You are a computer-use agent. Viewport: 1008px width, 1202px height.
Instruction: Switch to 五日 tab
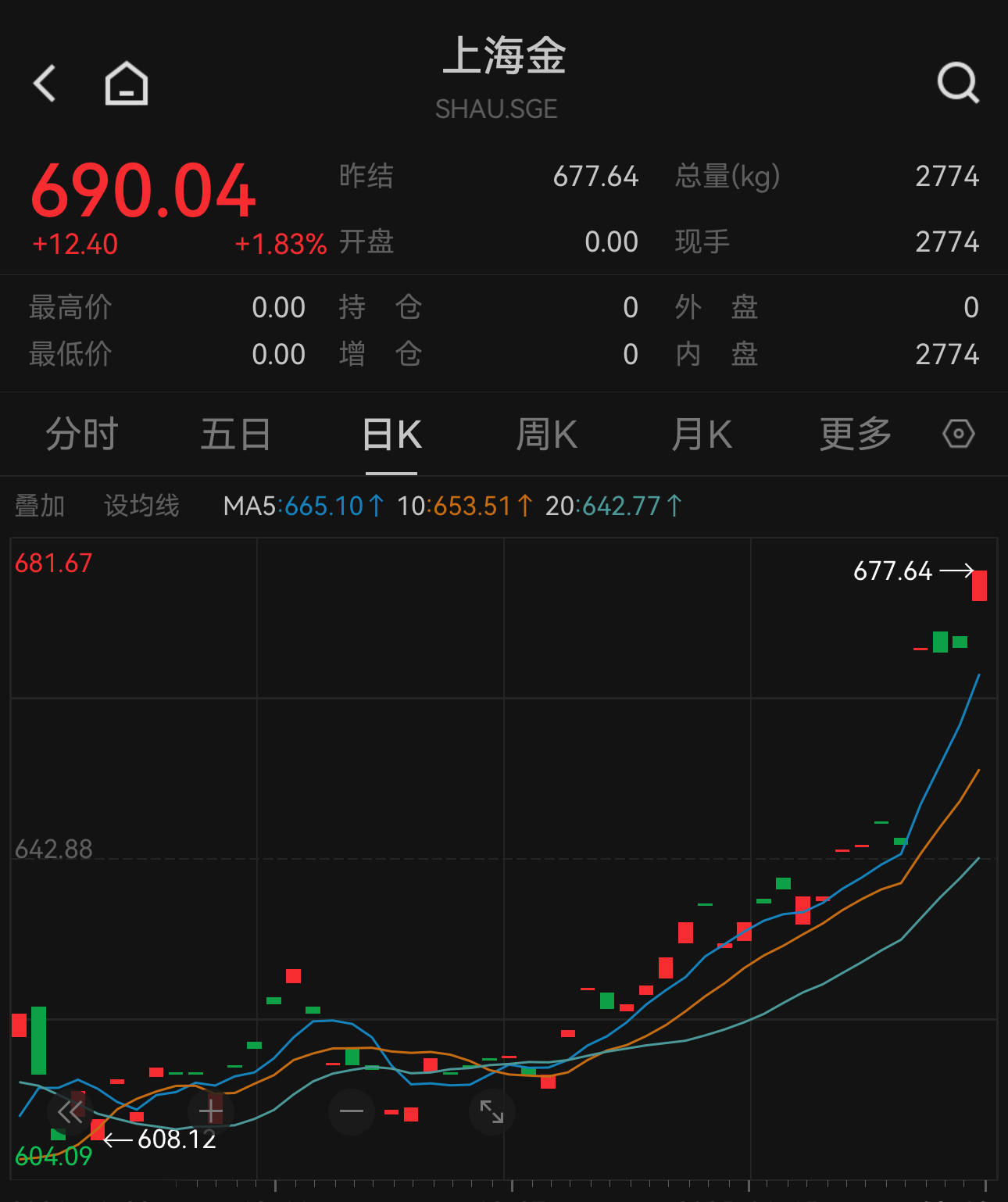235,435
